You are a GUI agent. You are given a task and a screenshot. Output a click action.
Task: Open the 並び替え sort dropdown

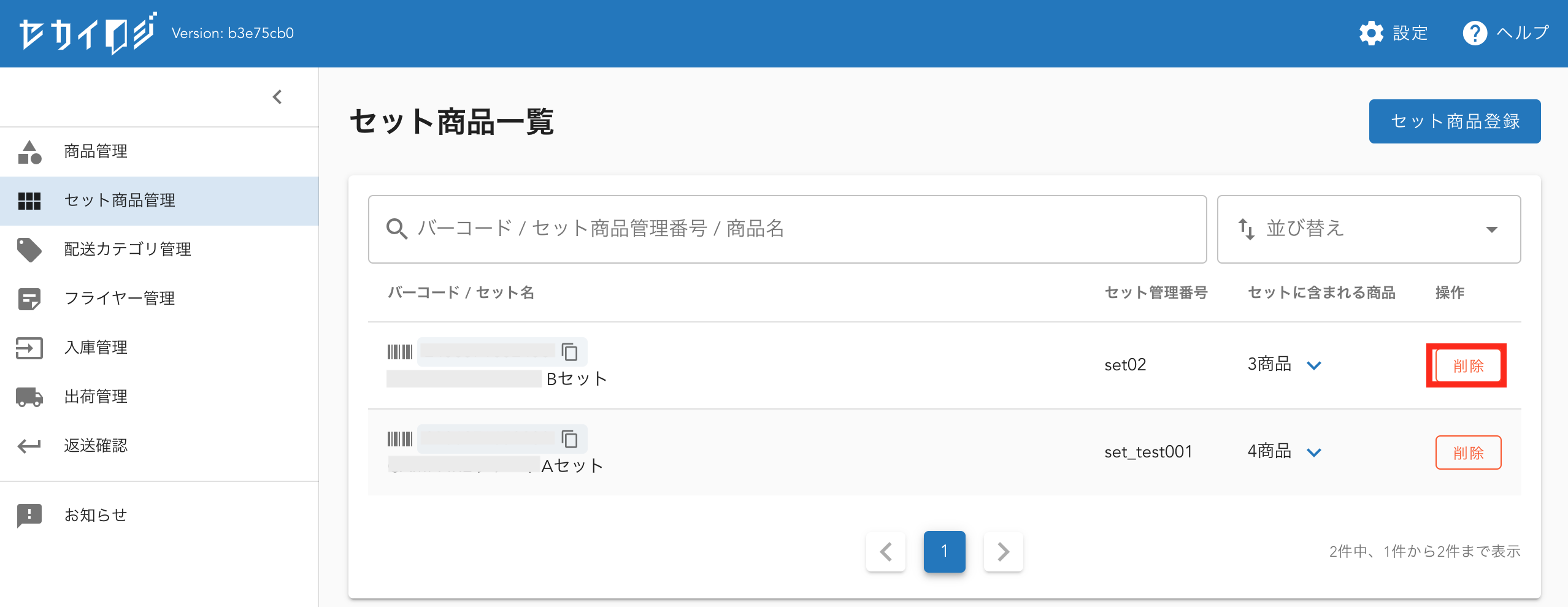pyautogui.click(x=1368, y=229)
